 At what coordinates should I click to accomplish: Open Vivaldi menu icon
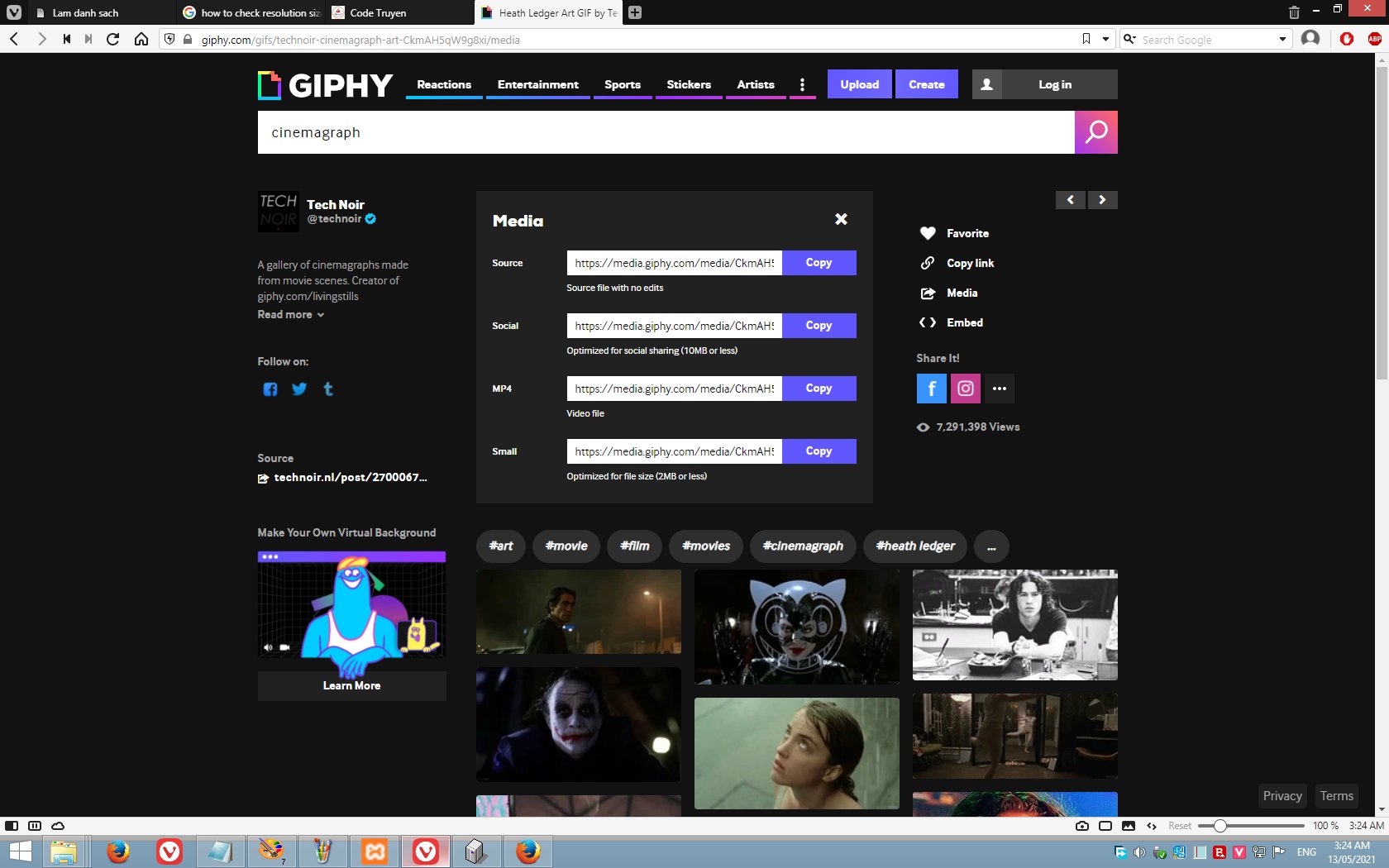pyautogui.click(x=14, y=12)
